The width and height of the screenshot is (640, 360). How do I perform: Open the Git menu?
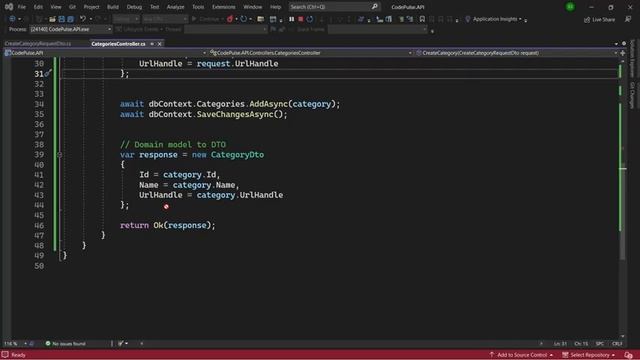point(72,7)
